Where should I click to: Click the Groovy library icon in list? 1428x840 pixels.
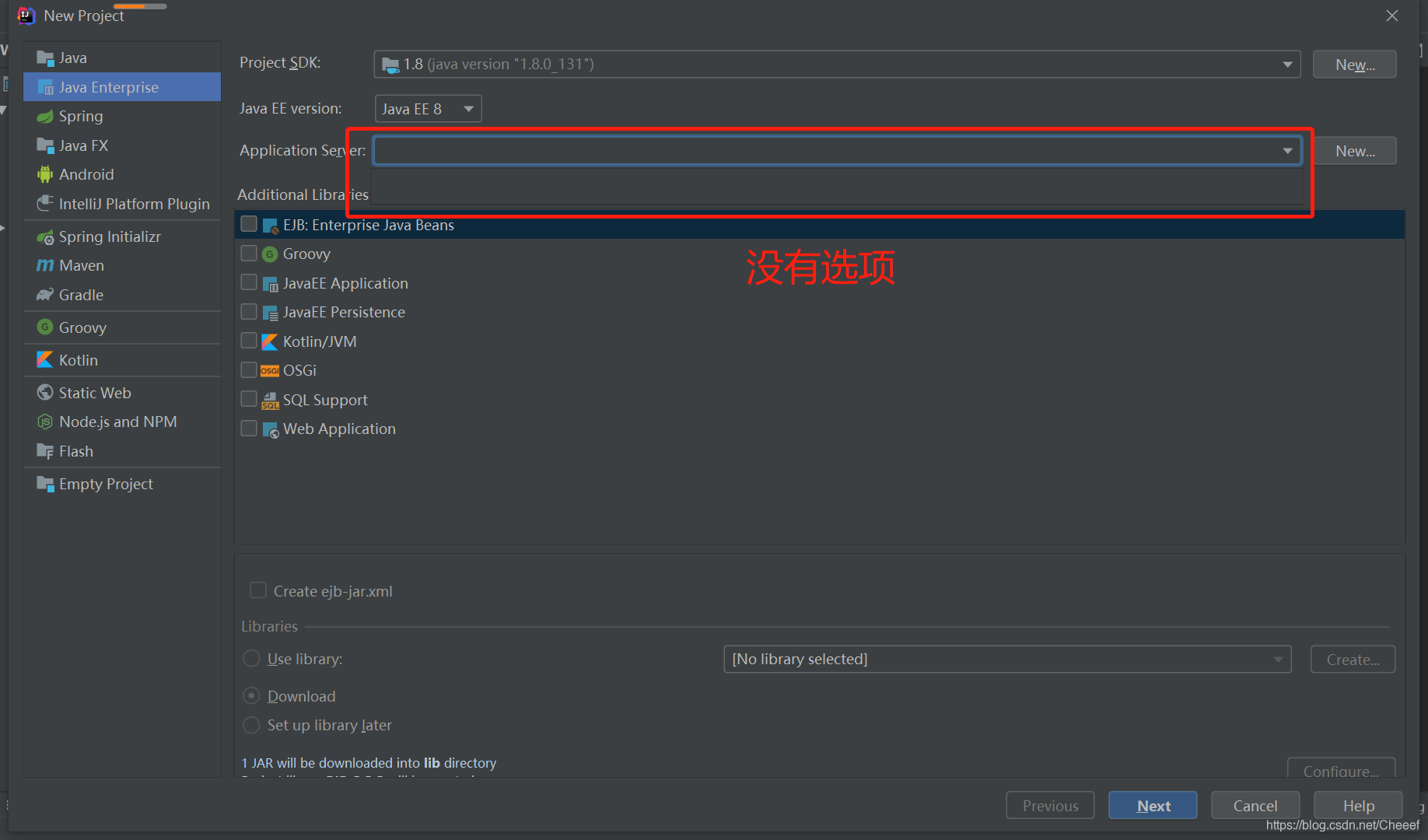[270, 254]
